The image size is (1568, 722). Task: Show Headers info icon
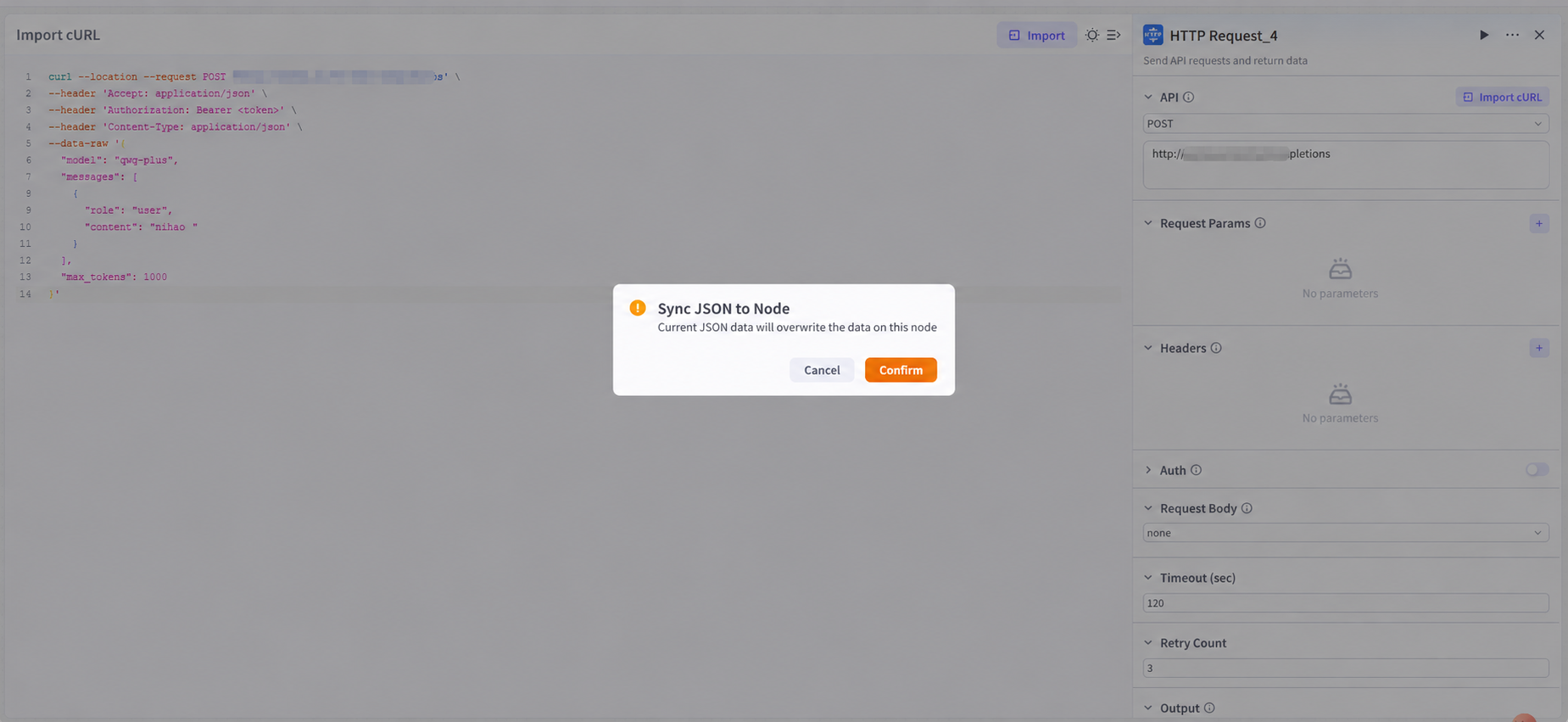pyautogui.click(x=1216, y=348)
